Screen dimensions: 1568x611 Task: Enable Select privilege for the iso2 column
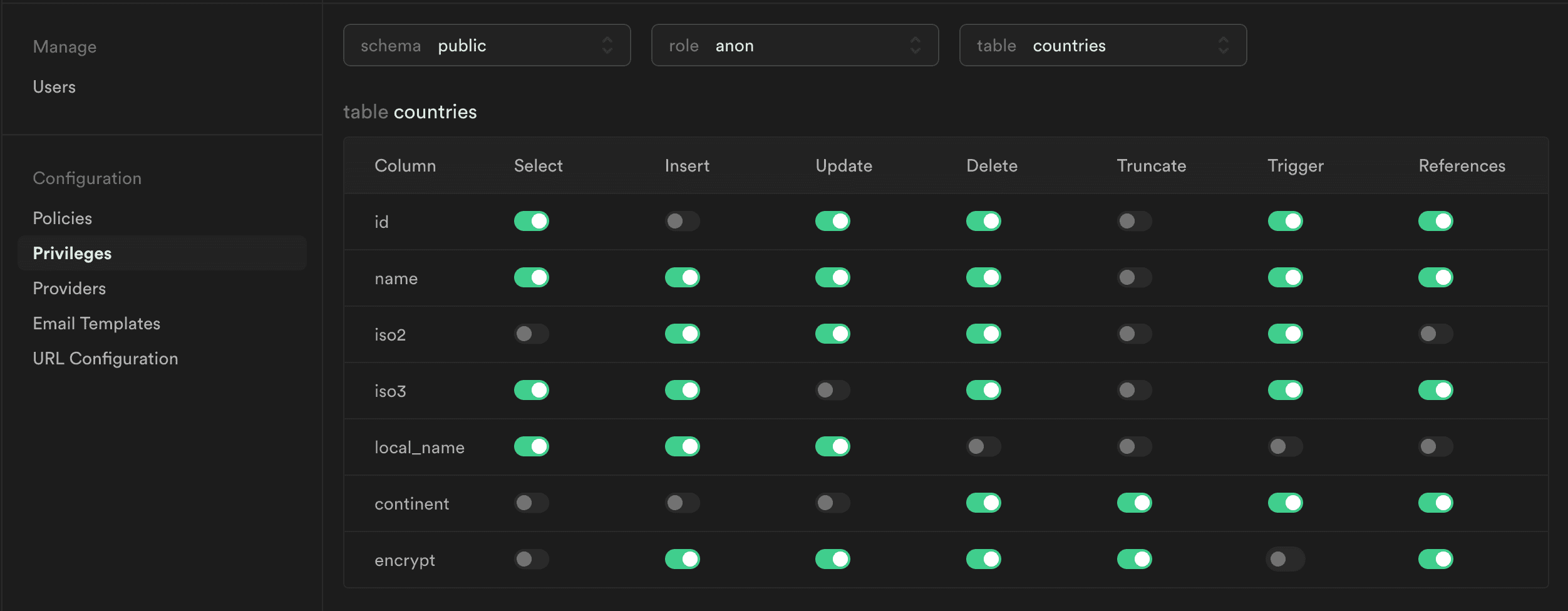(531, 334)
